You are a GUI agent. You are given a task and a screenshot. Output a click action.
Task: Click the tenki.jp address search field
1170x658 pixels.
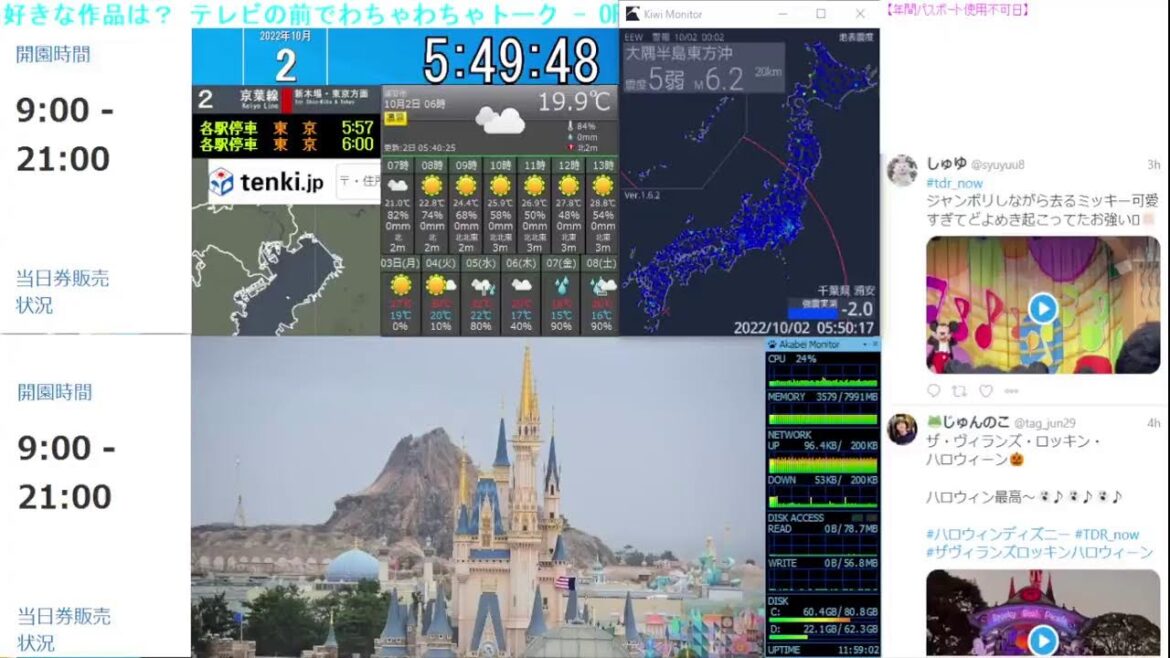(x=358, y=181)
